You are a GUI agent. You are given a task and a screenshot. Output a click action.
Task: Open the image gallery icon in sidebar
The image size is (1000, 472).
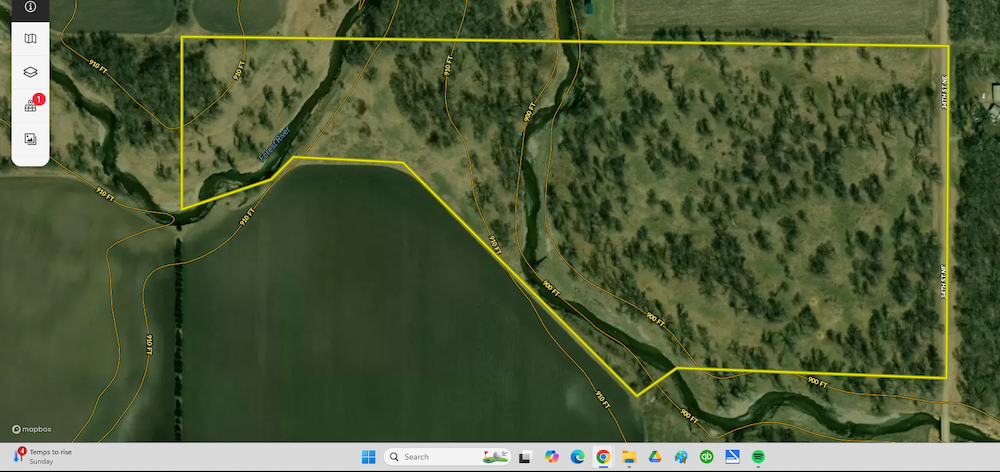[30, 139]
